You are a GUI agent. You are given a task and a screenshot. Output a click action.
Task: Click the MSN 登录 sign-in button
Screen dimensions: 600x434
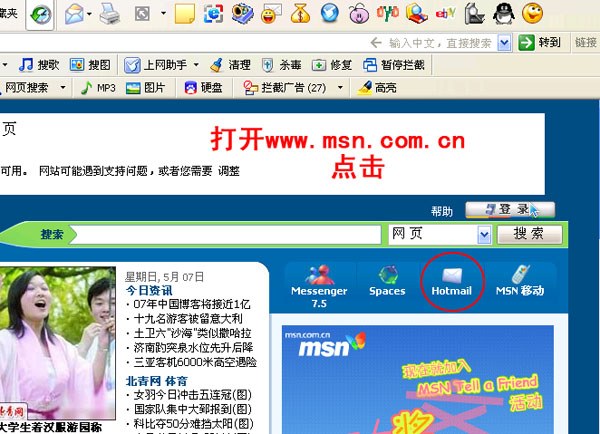[x=510, y=210]
